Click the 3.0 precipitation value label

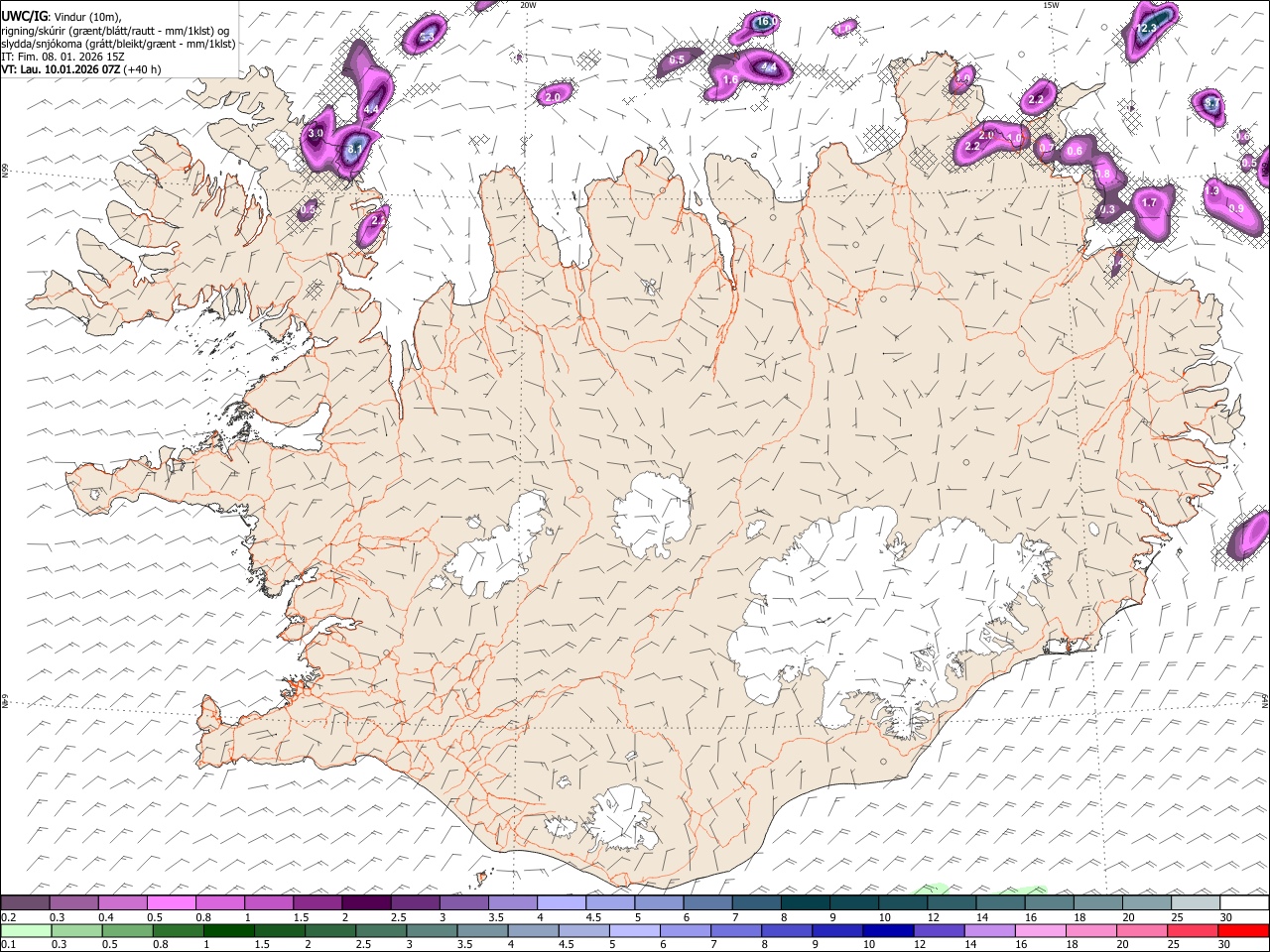tap(316, 133)
